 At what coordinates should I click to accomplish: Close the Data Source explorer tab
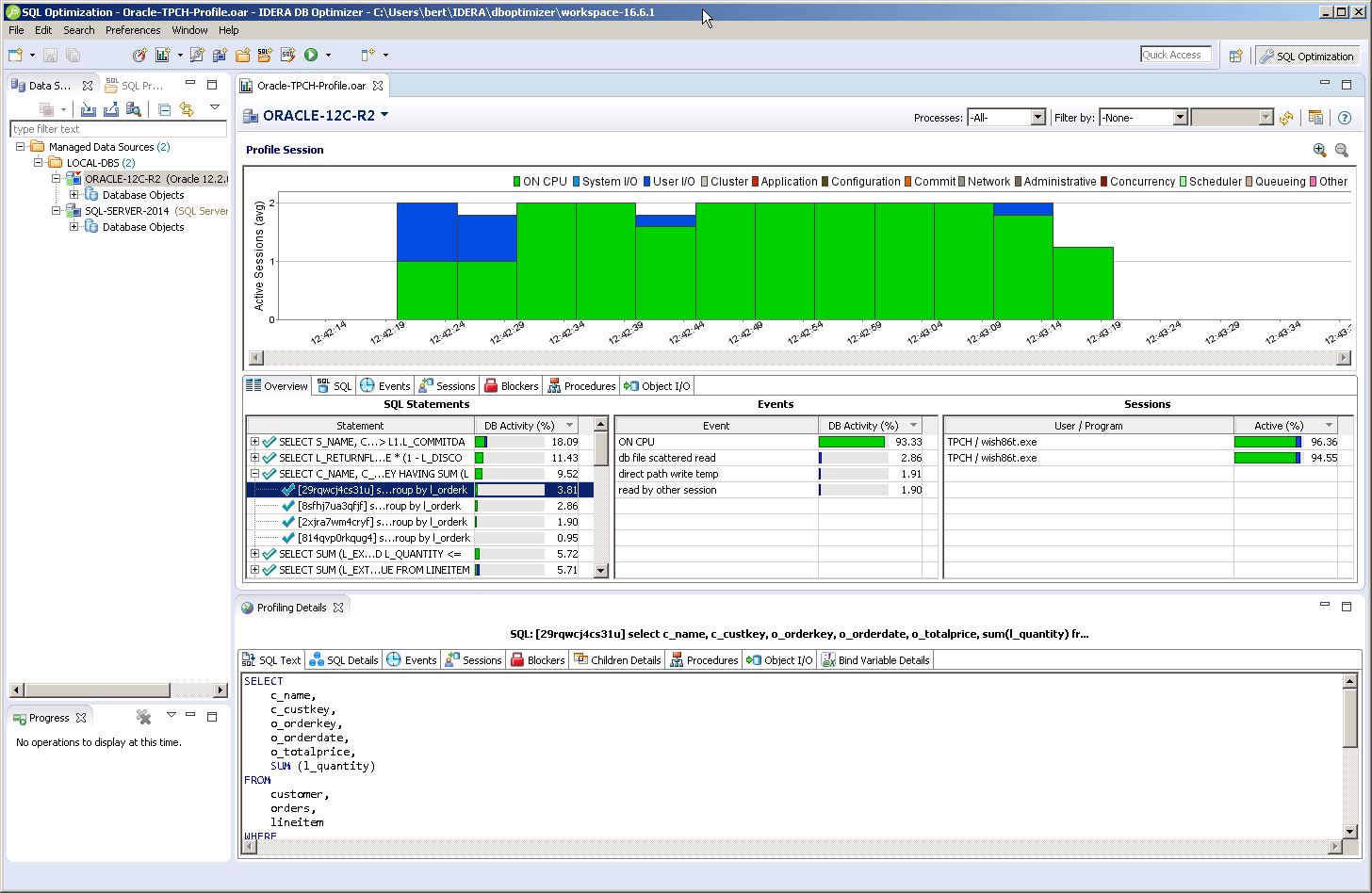[x=88, y=86]
